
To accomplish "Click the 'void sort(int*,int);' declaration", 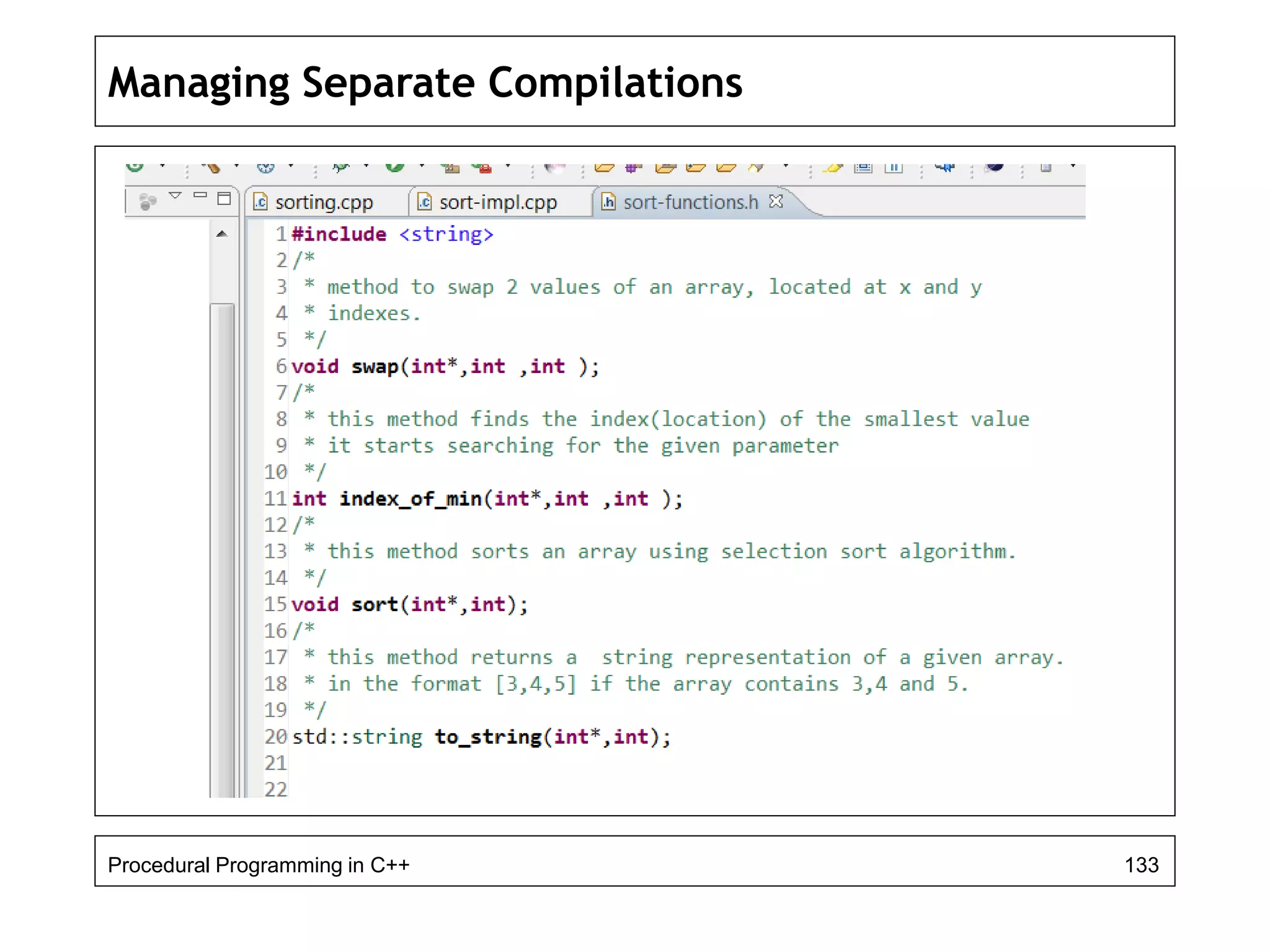I will [410, 604].
